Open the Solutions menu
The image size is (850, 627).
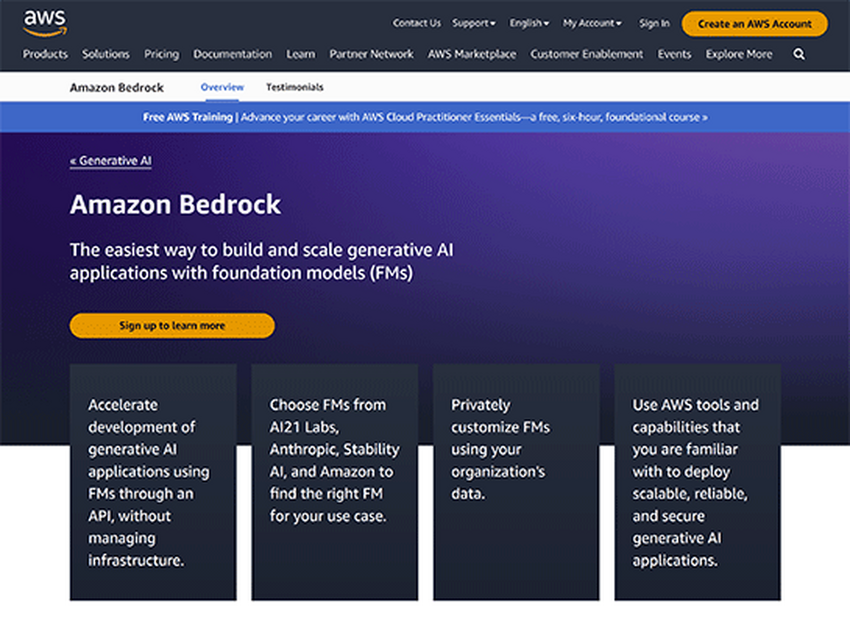[106, 54]
